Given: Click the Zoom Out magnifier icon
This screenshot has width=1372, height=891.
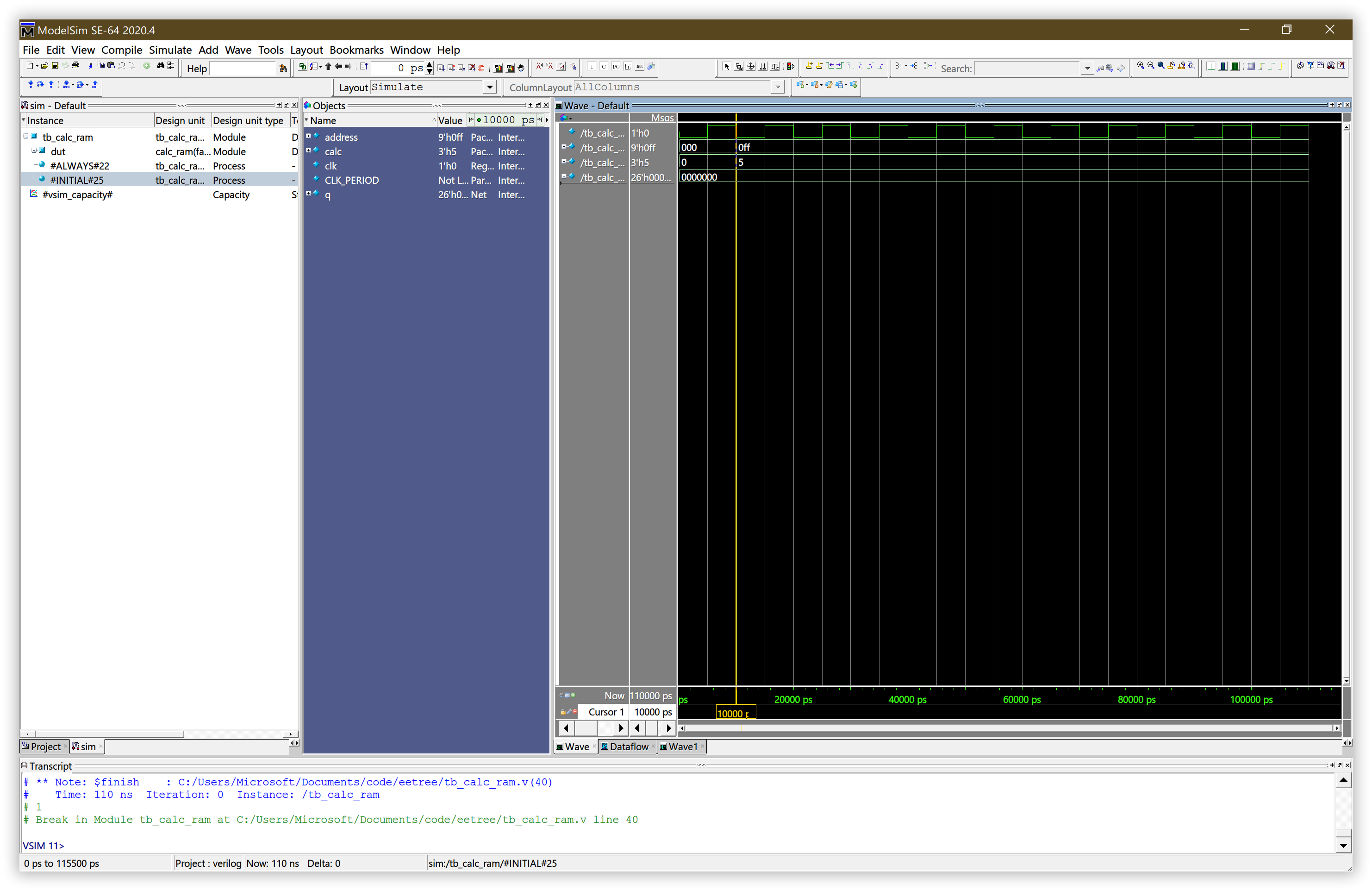Looking at the screenshot, I should [1151, 66].
